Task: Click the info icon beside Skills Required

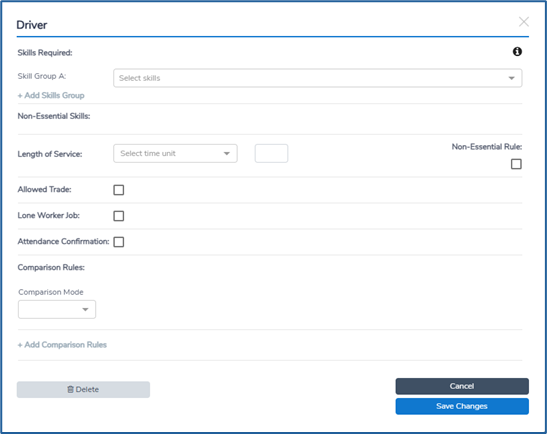Action: [x=517, y=52]
